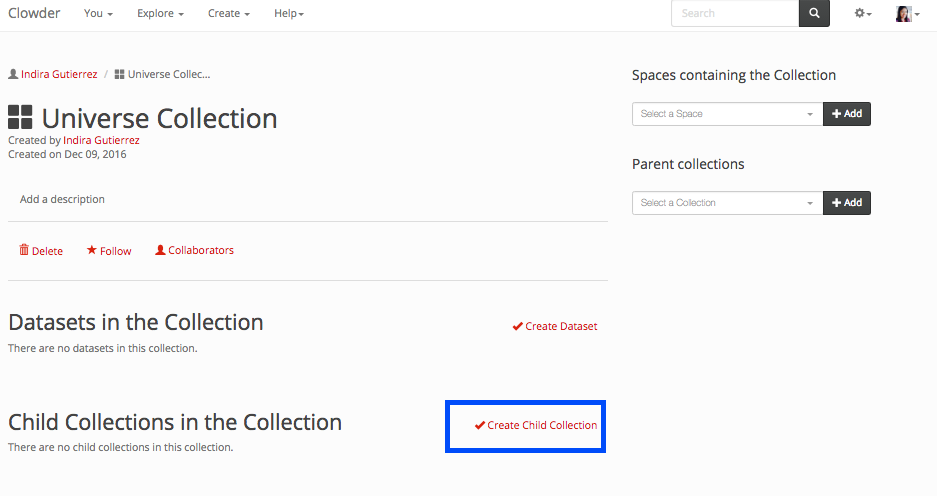This screenshot has height=496, width=937.
Task: Click the large collection grid icon
Action: tap(20, 118)
